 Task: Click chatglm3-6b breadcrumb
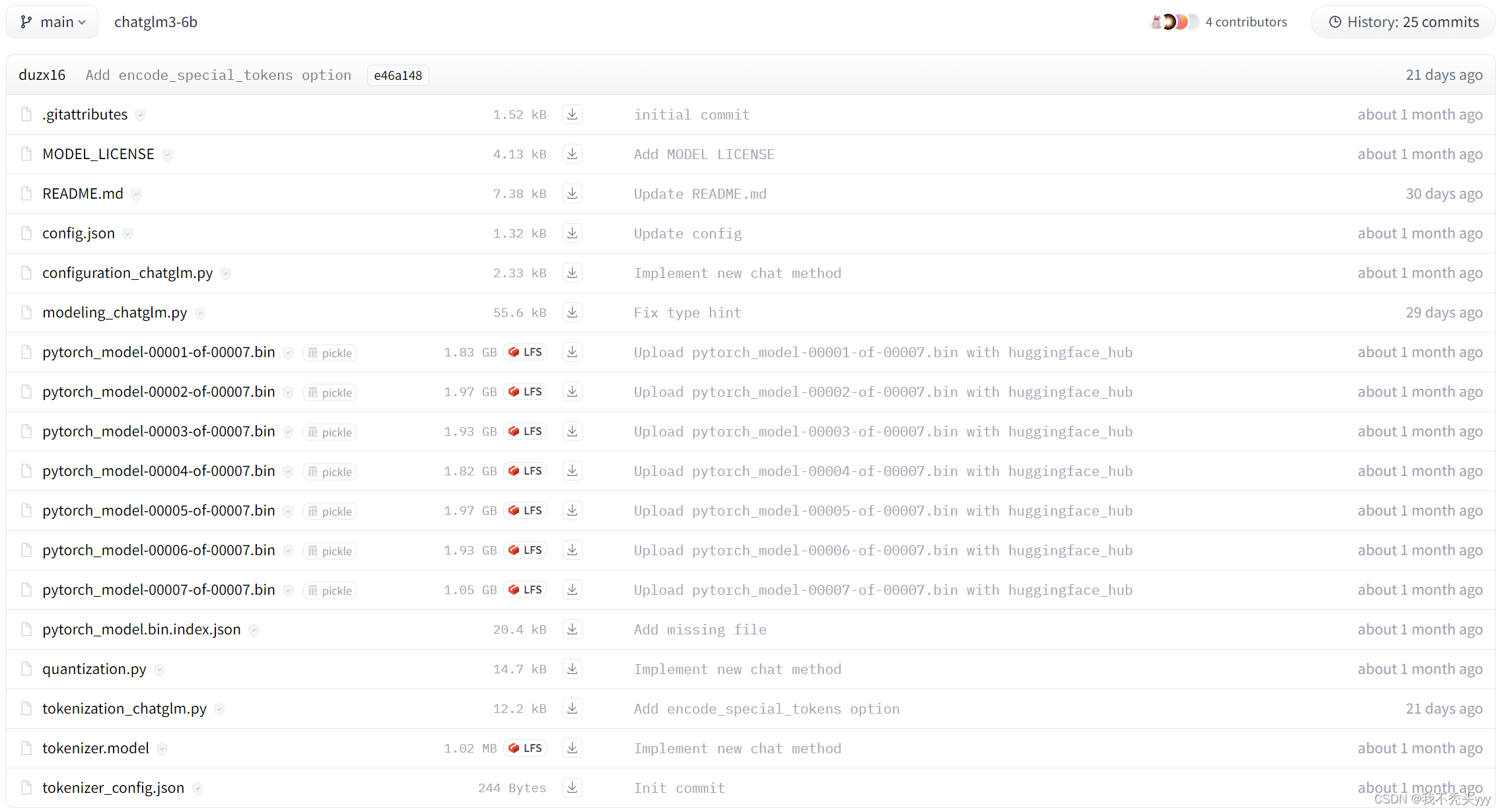pyautogui.click(x=156, y=22)
